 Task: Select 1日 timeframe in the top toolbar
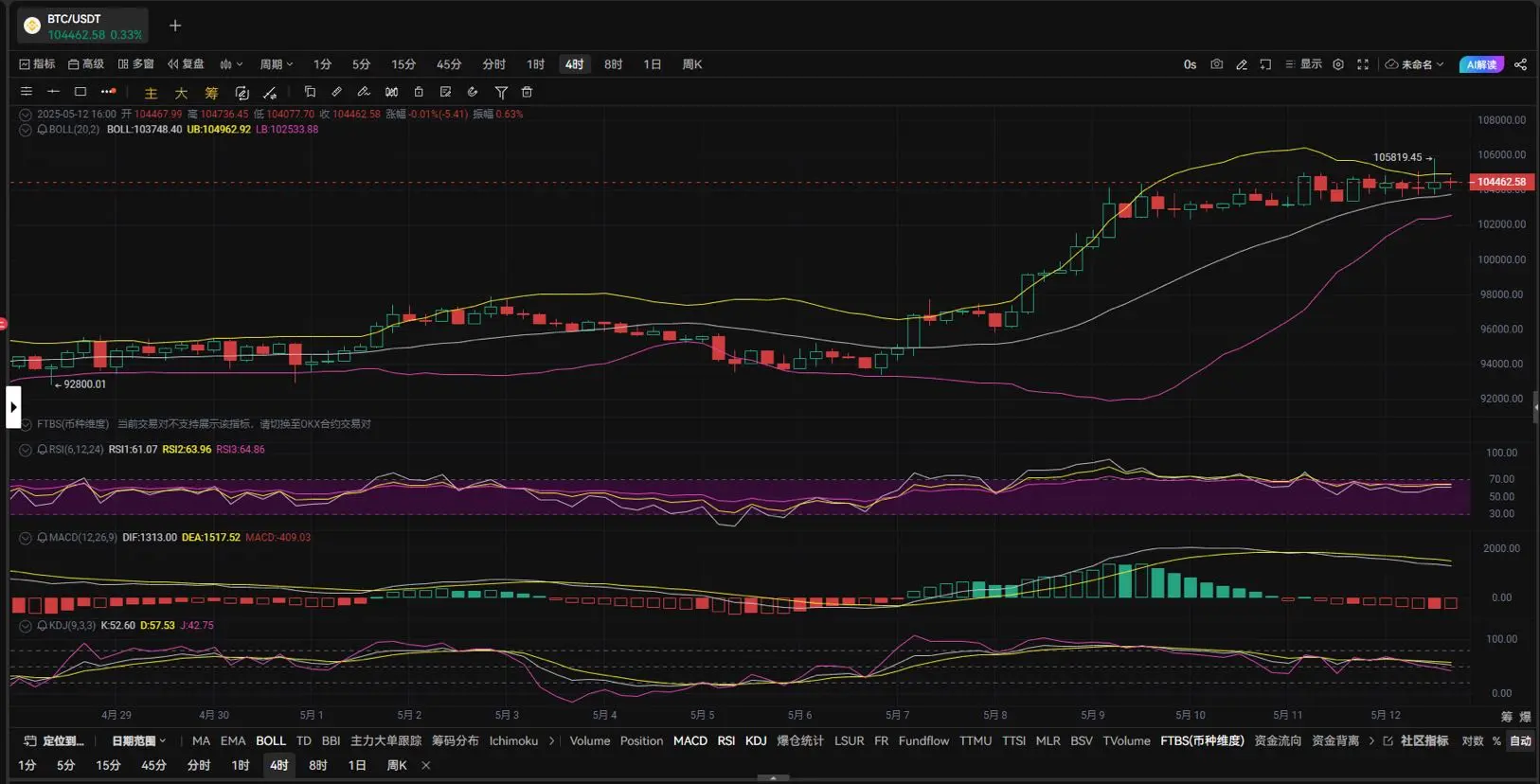coord(653,64)
